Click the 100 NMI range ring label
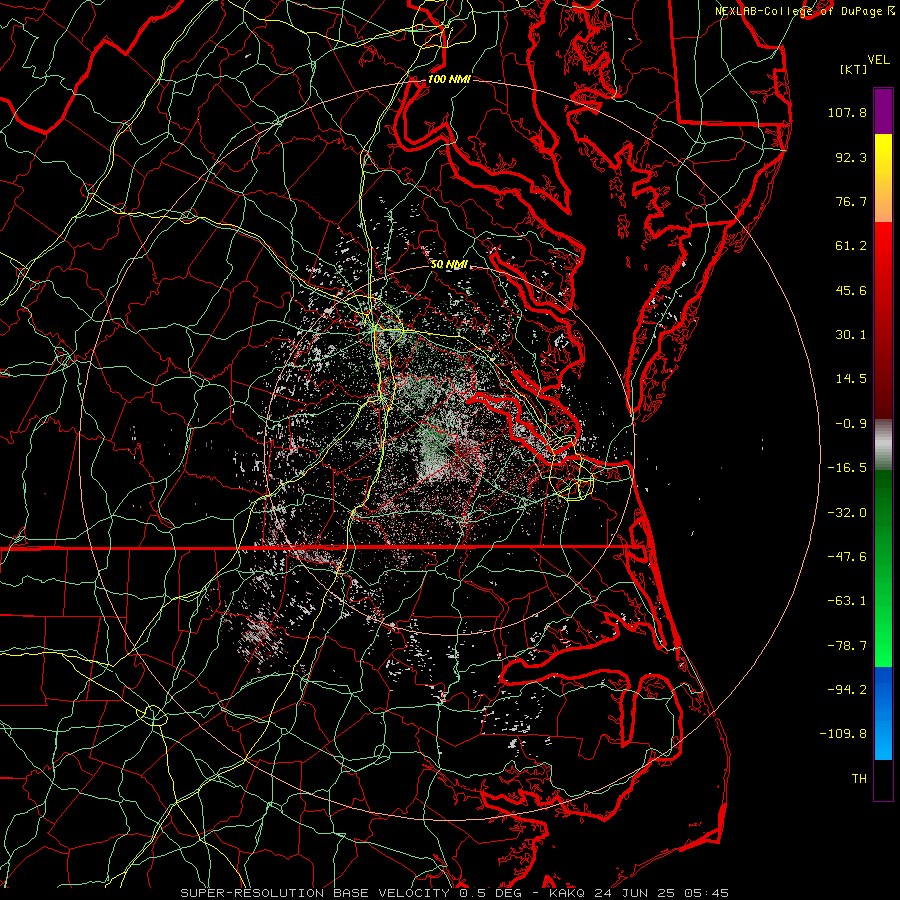The width and height of the screenshot is (900, 900). point(449,79)
